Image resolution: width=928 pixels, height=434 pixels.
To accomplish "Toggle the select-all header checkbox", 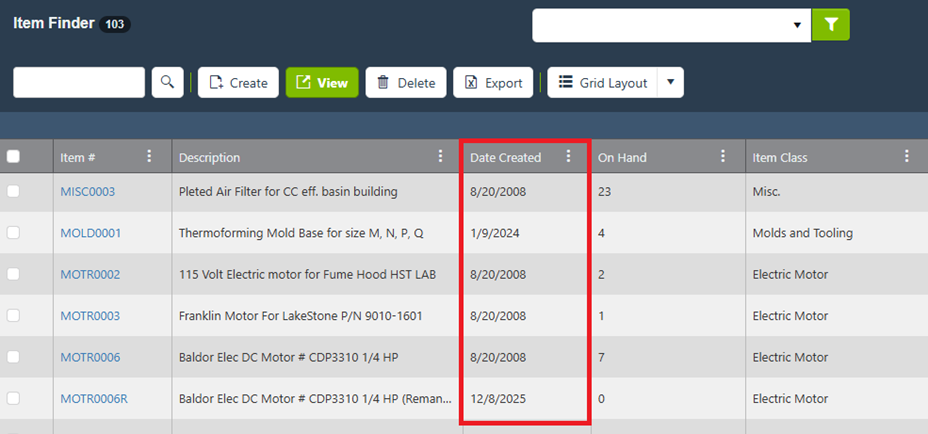I will tap(13, 156).
